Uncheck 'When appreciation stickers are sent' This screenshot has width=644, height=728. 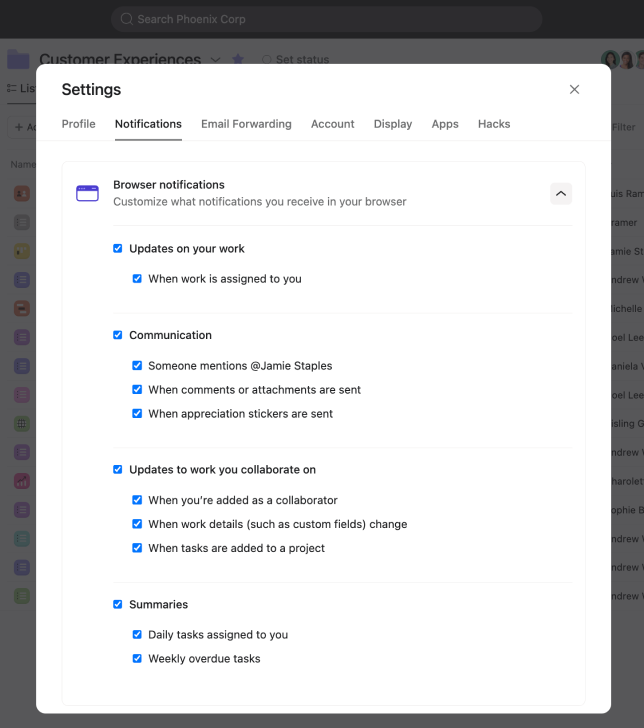(137, 414)
